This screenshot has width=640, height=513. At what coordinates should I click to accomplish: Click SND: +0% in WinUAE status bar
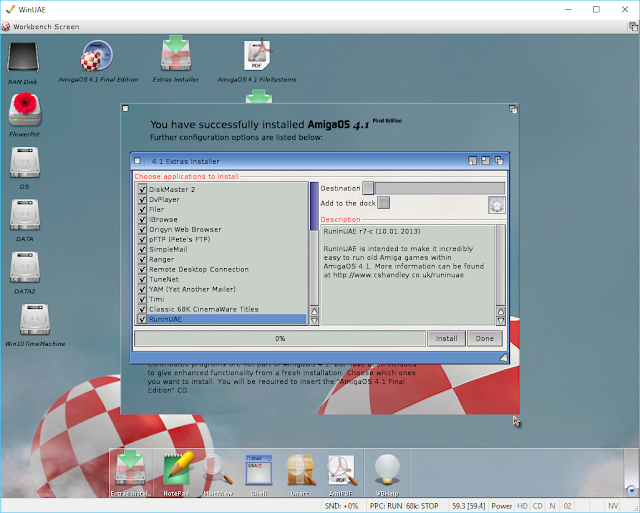(341, 506)
